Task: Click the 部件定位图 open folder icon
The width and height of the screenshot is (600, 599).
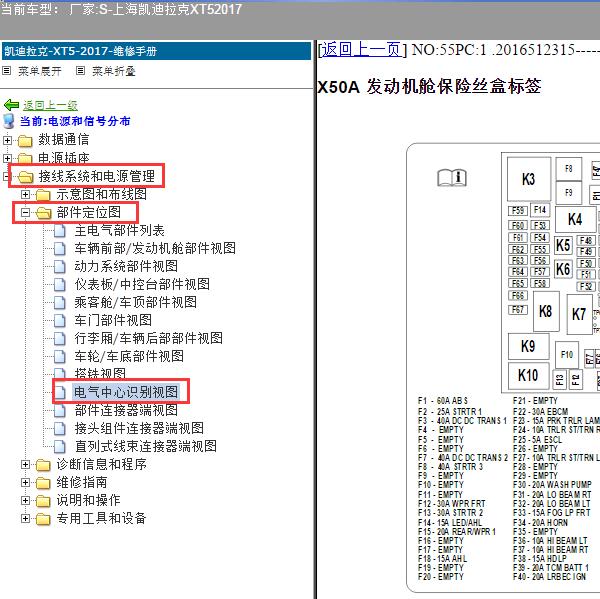Action: tap(43, 213)
